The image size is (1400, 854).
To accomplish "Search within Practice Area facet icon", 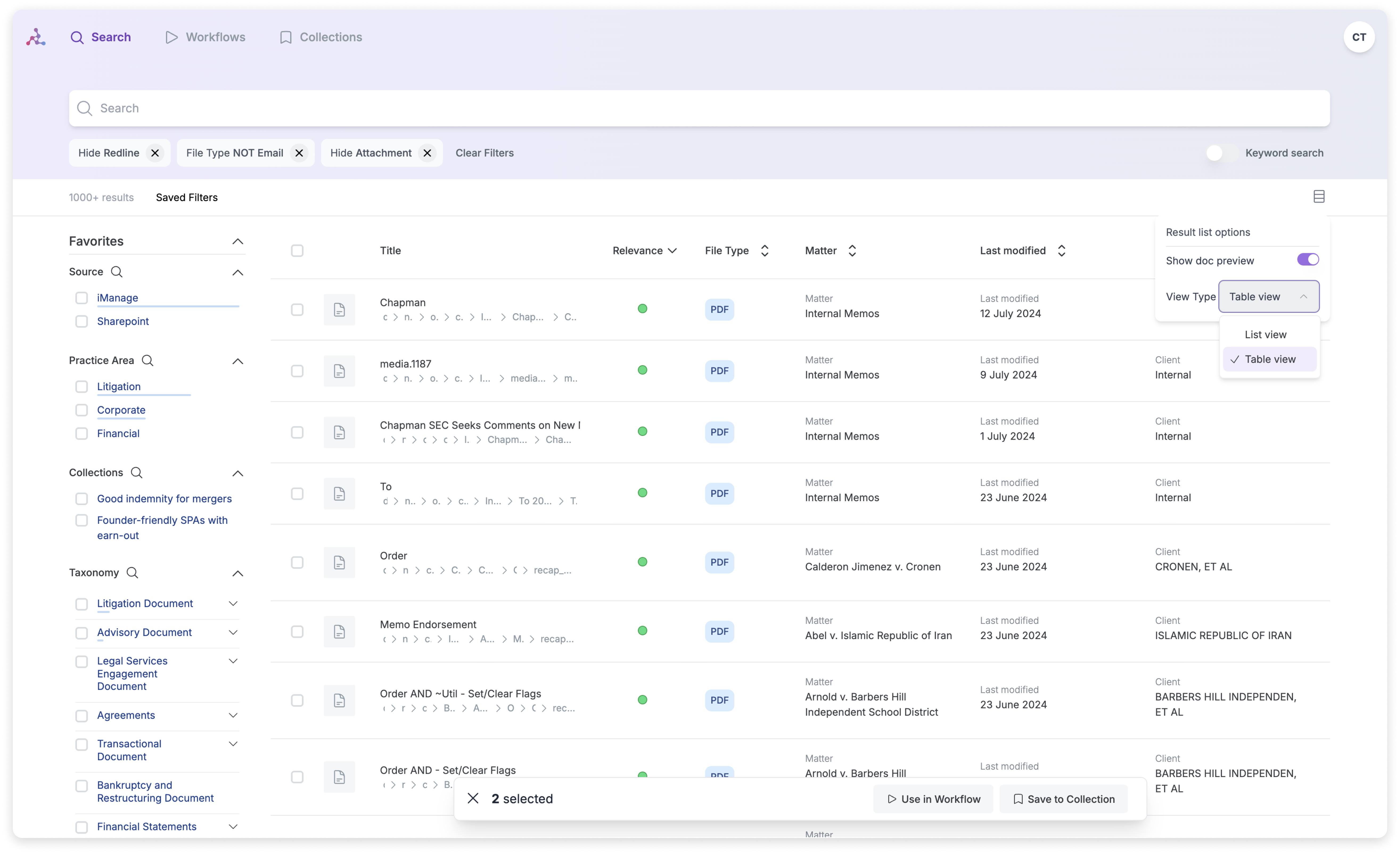I will [x=147, y=360].
